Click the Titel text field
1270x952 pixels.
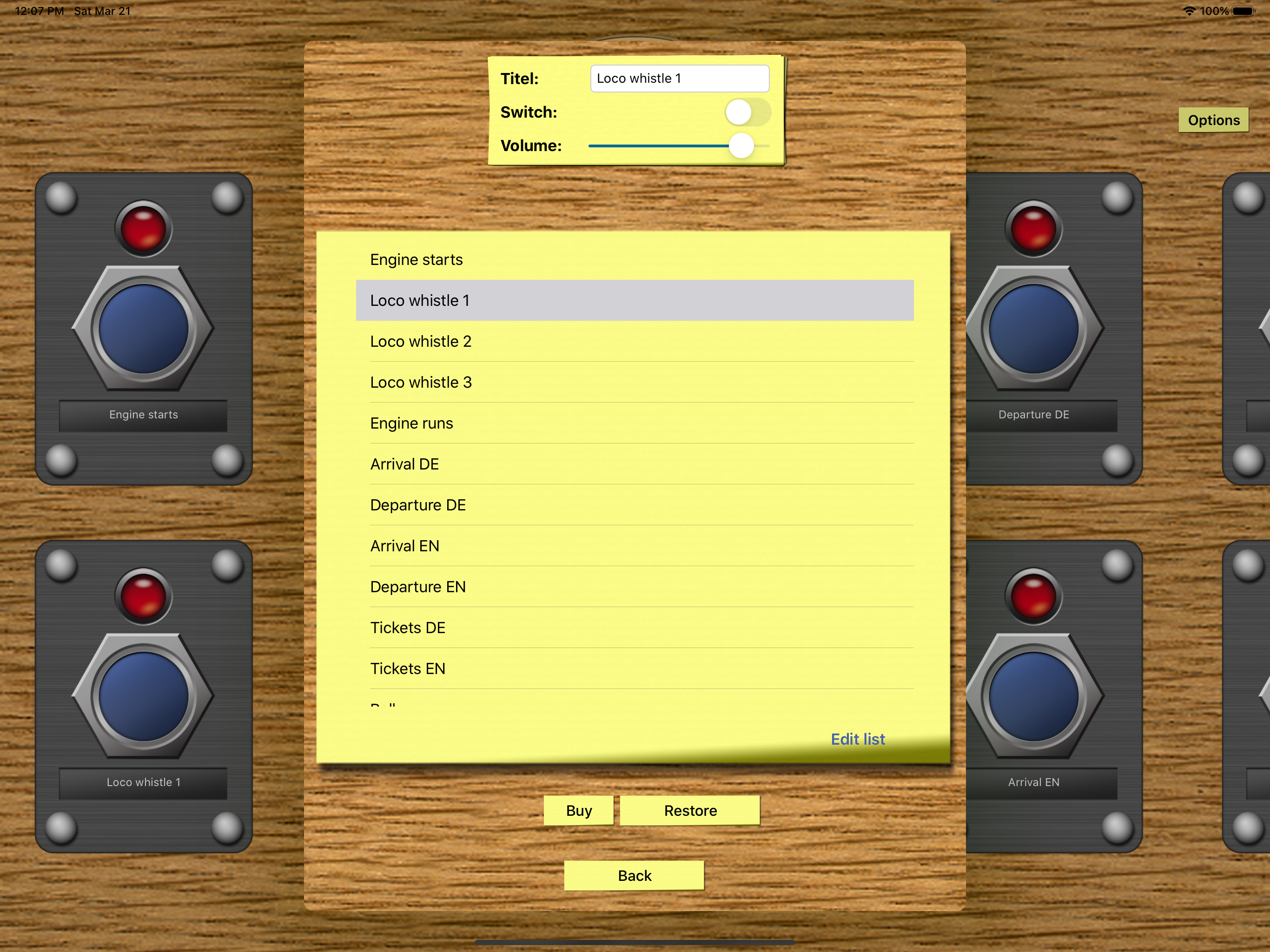[679, 79]
